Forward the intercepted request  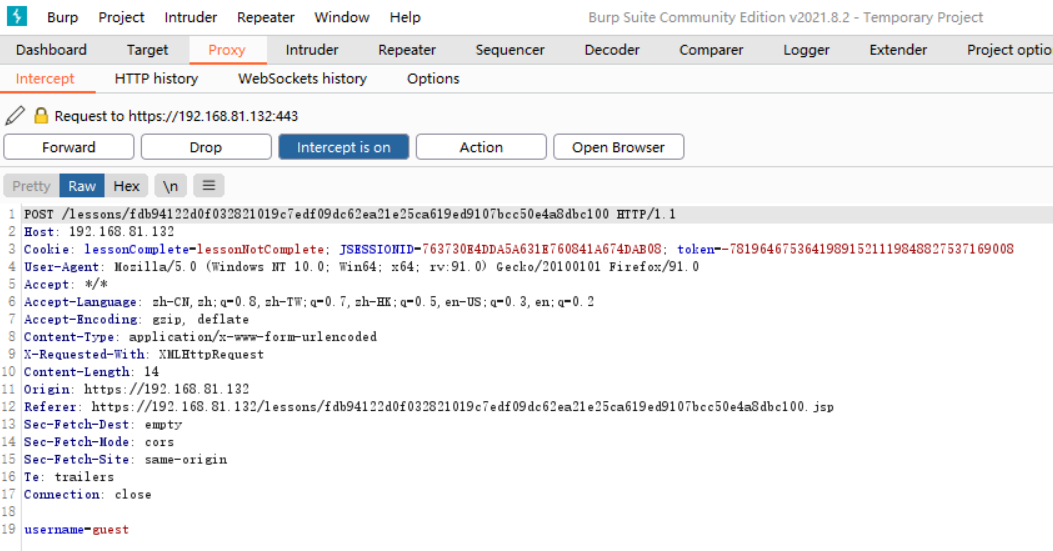click(69, 147)
